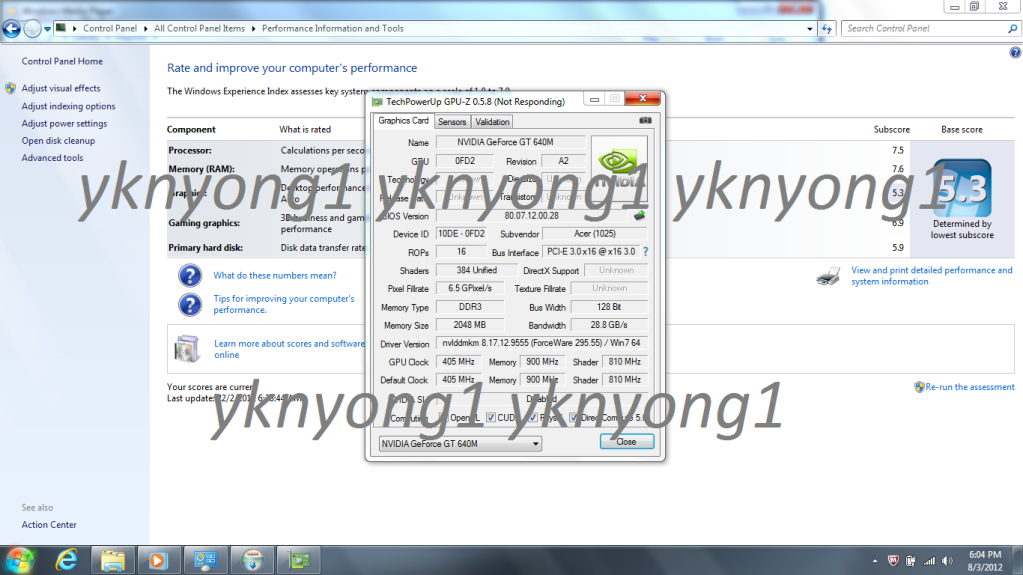Re-run the assessment
Image resolution: width=1023 pixels, height=575 pixels.
(970, 387)
